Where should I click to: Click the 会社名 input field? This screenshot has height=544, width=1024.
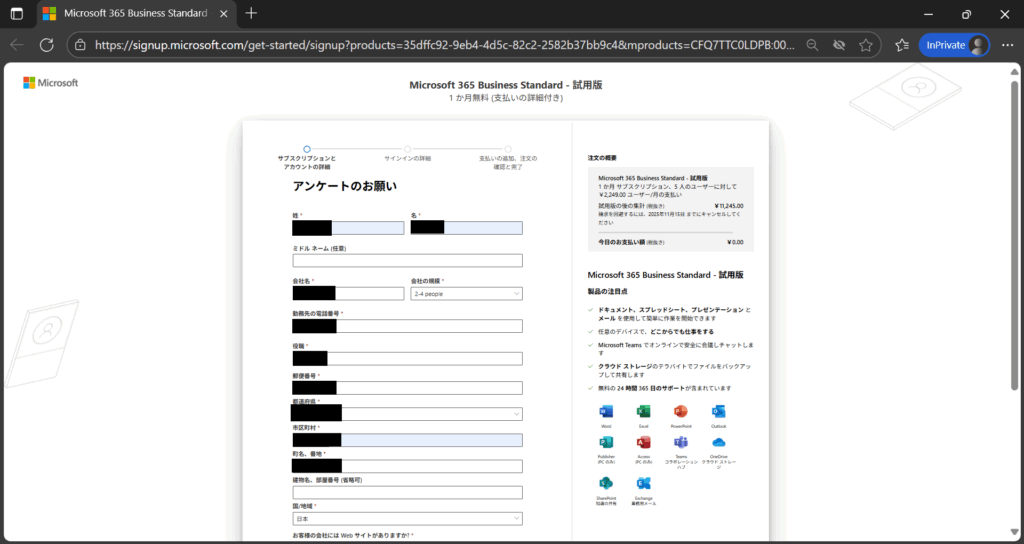(348, 294)
